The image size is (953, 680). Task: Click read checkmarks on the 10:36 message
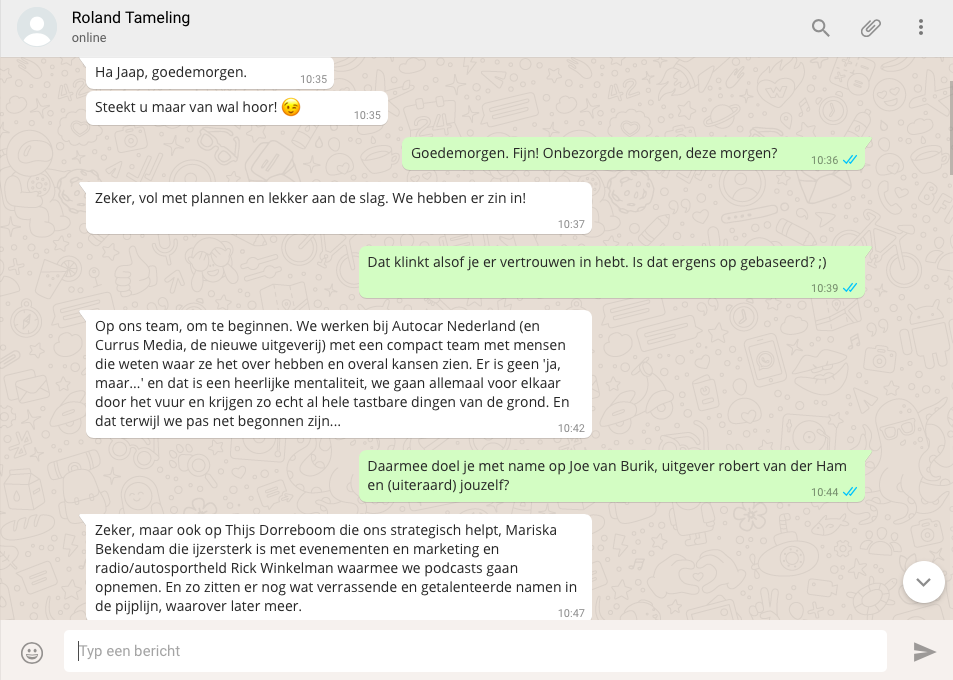click(x=850, y=160)
